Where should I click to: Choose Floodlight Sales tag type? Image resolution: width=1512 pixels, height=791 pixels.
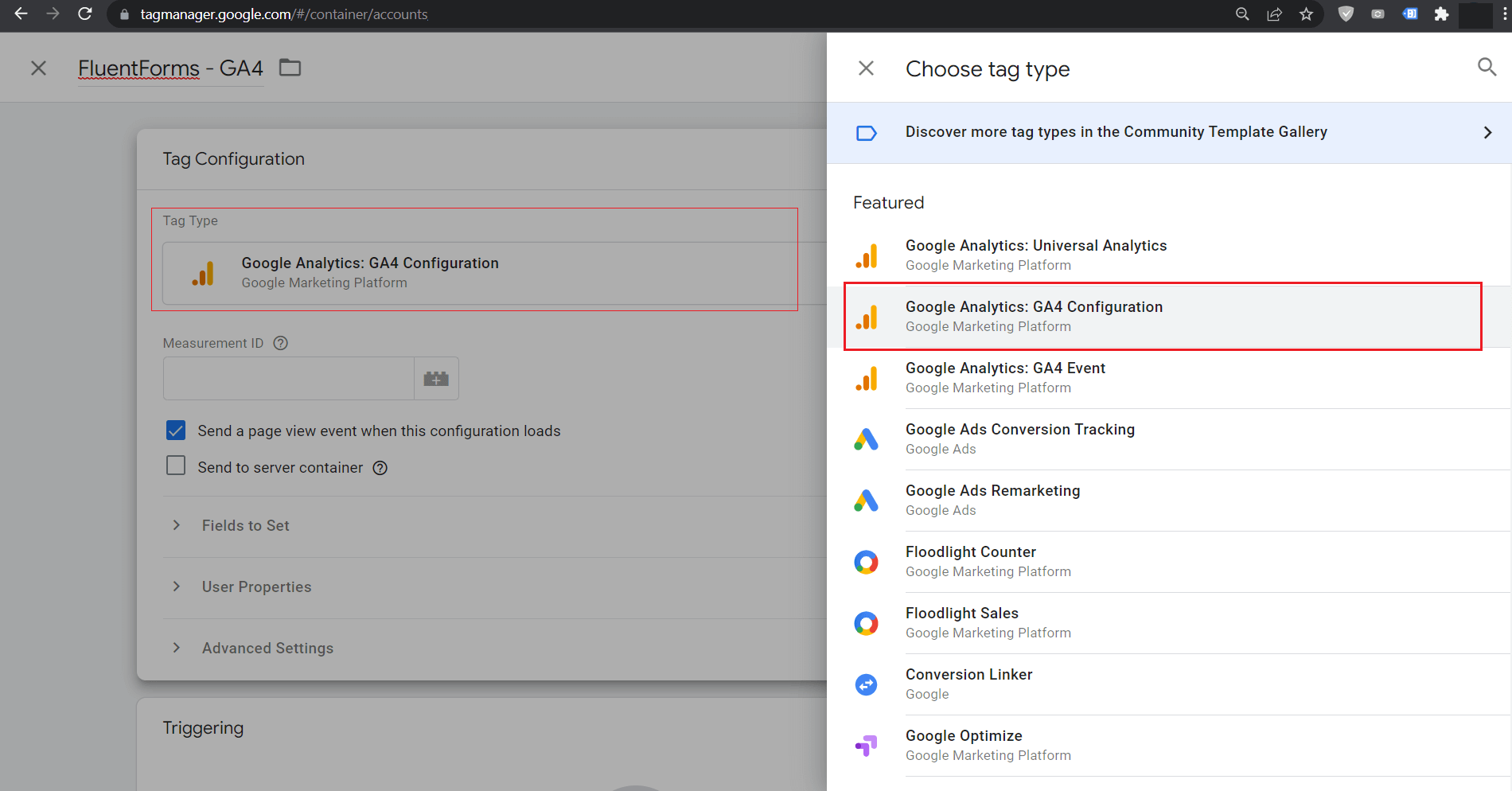coord(1169,623)
